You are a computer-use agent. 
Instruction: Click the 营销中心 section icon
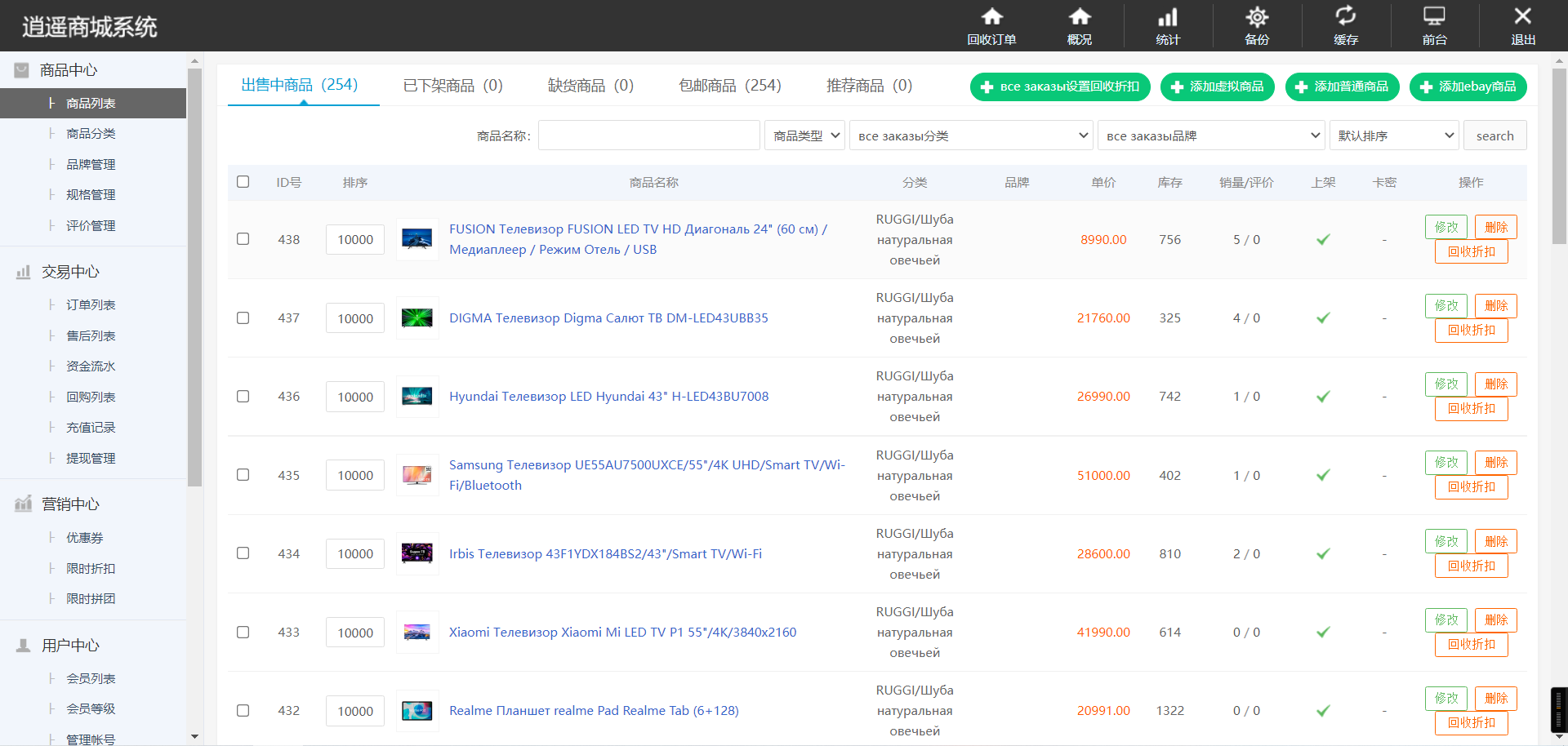[x=23, y=504]
